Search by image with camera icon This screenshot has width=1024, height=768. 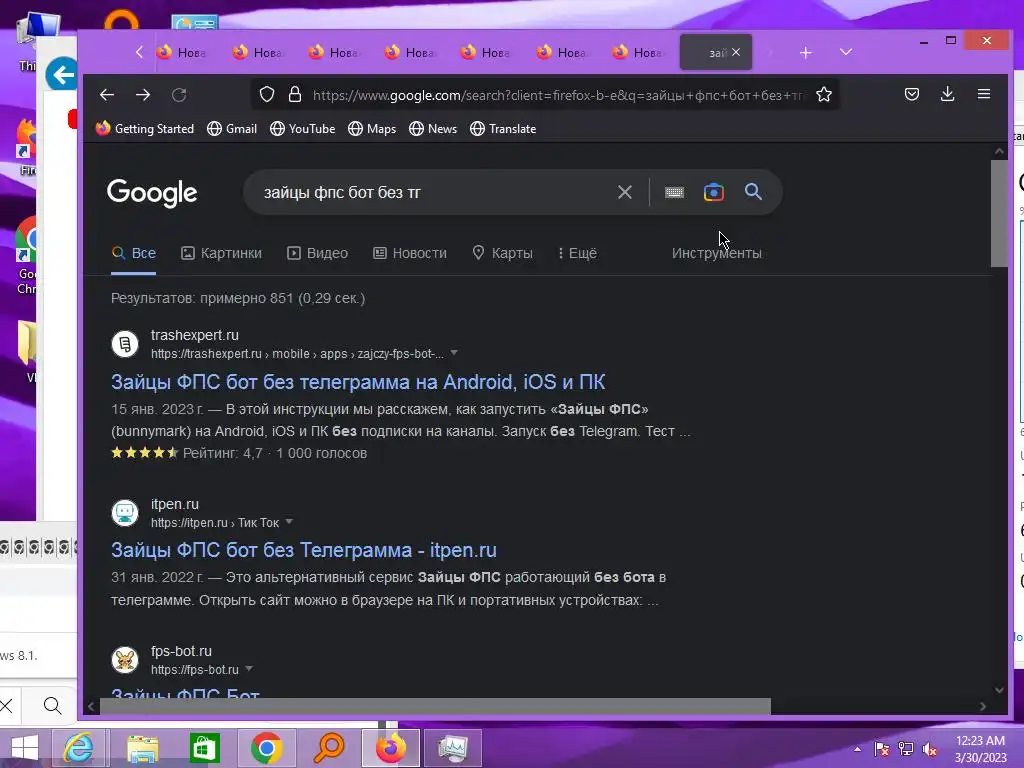tap(714, 192)
